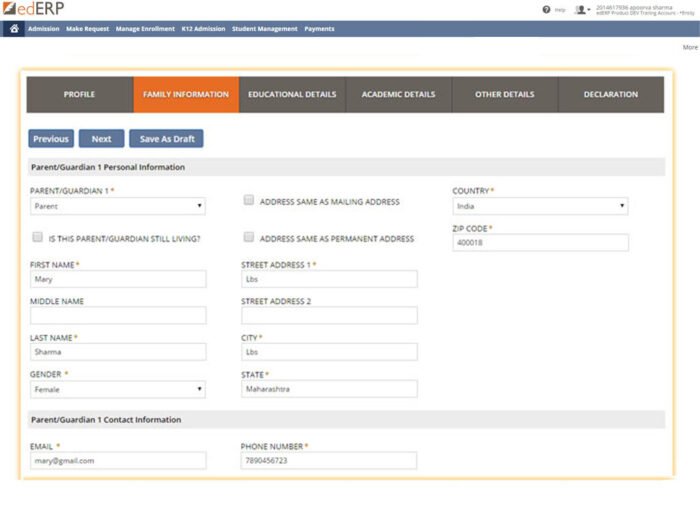Open the Manage Enrollment menu
700x525 pixels.
[145, 29]
